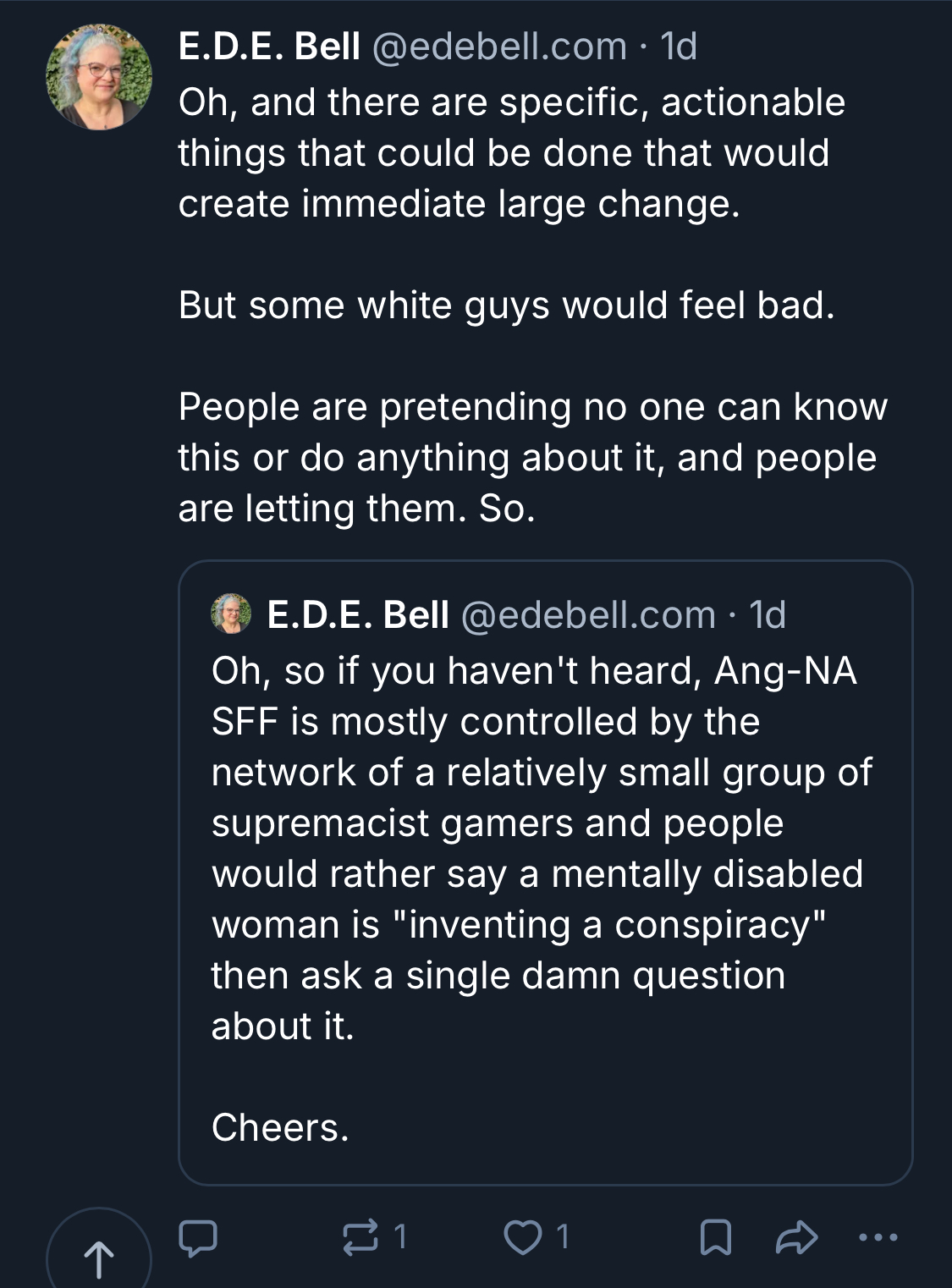View the like count of 1
This screenshot has width=952, height=1288.
click(563, 1238)
